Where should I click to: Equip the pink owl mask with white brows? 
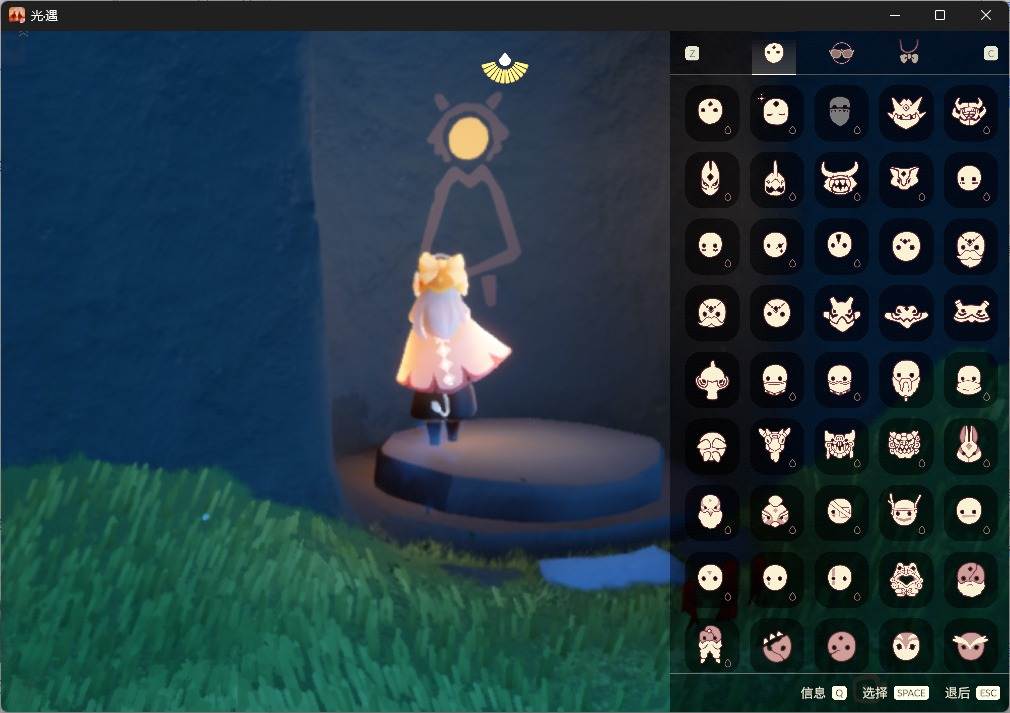point(970,646)
